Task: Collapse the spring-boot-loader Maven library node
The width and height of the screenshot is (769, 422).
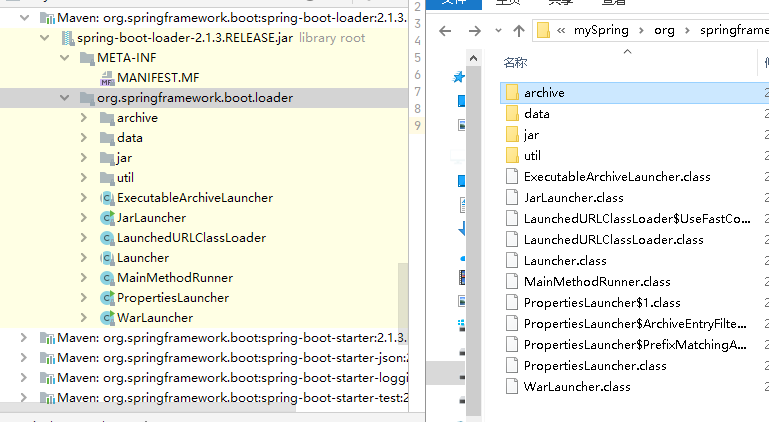Action: pos(24,18)
